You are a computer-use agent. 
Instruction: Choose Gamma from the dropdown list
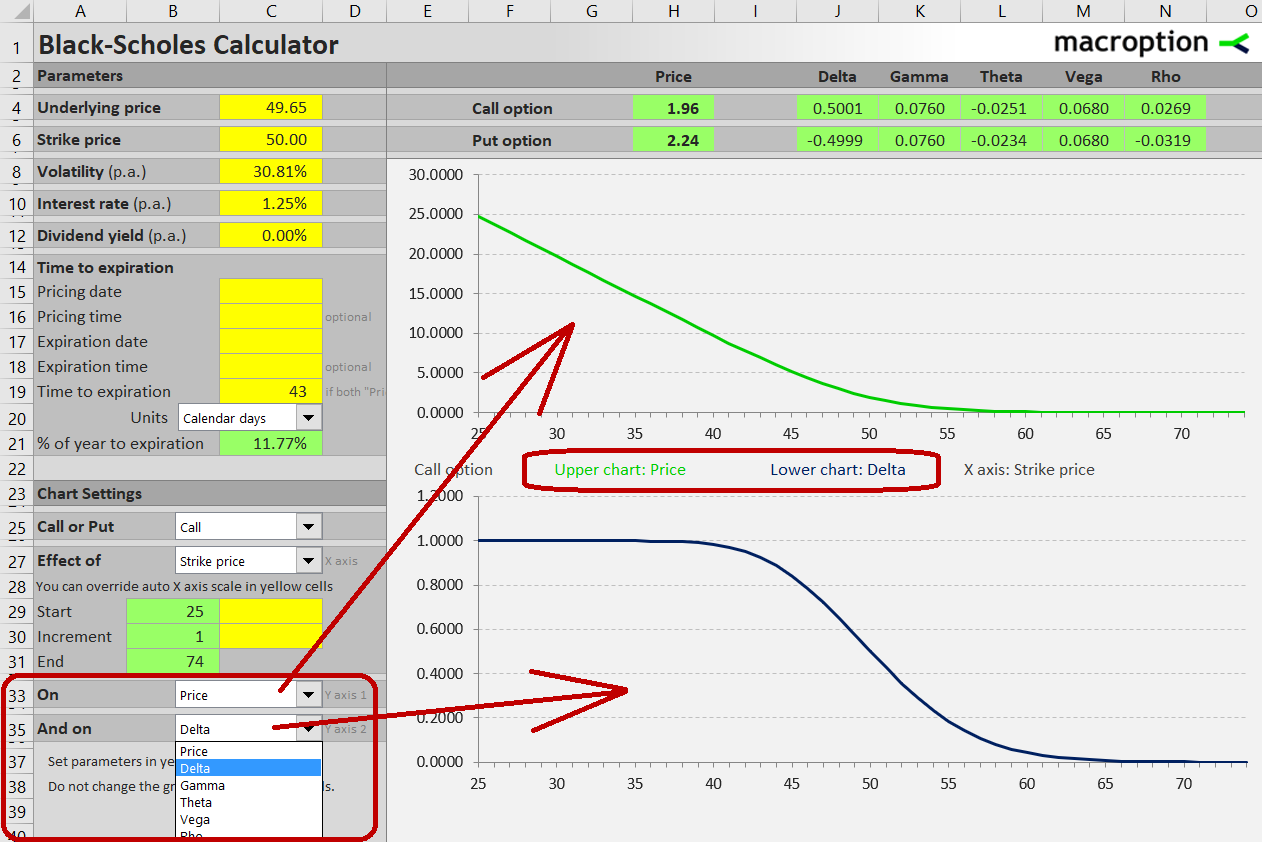pos(249,785)
